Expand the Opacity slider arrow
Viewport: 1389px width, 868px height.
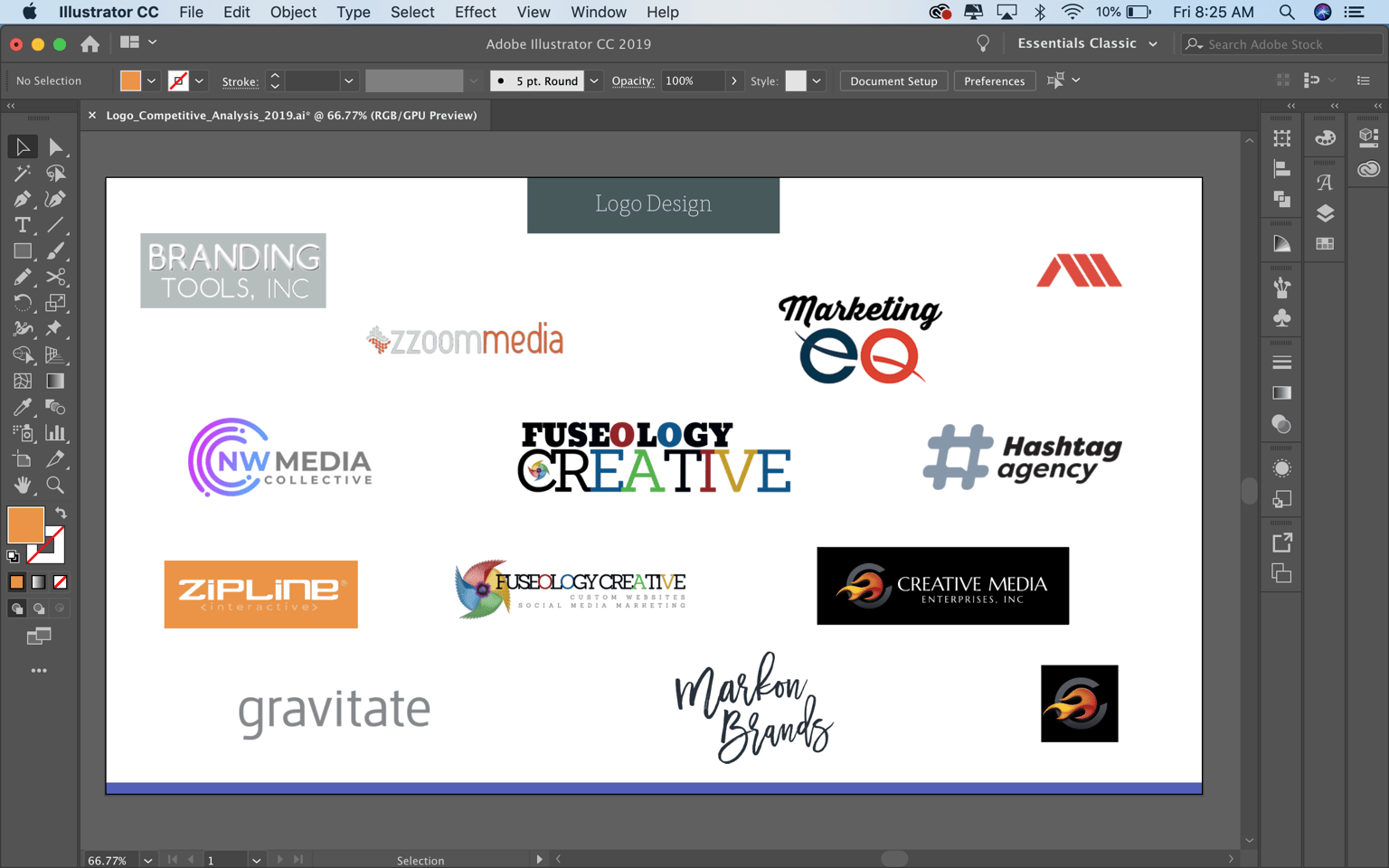pyautogui.click(x=733, y=81)
